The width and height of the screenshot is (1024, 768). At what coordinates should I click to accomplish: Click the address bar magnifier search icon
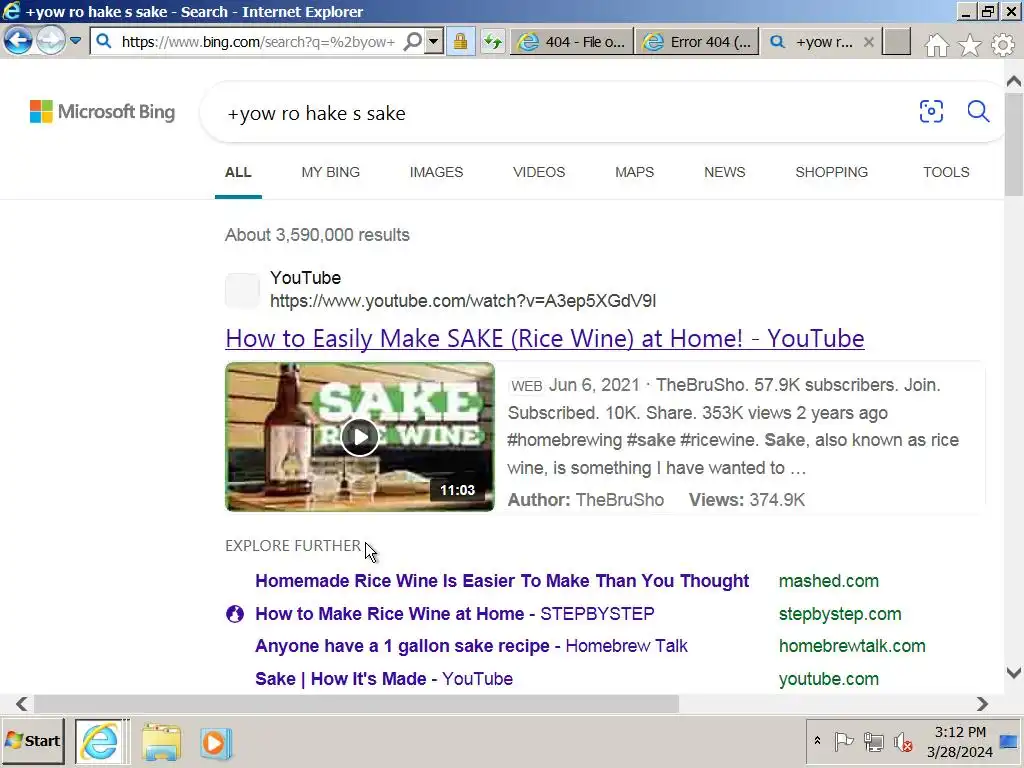[413, 41]
